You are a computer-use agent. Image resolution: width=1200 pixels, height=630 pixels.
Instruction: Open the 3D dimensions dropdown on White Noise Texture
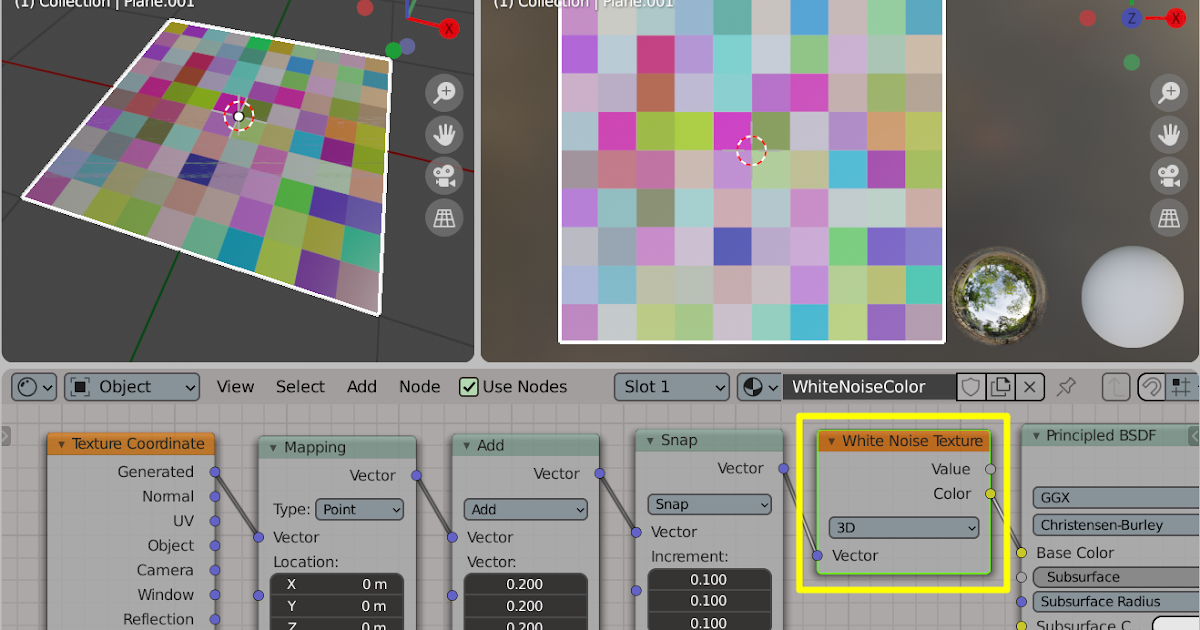(903, 527)
